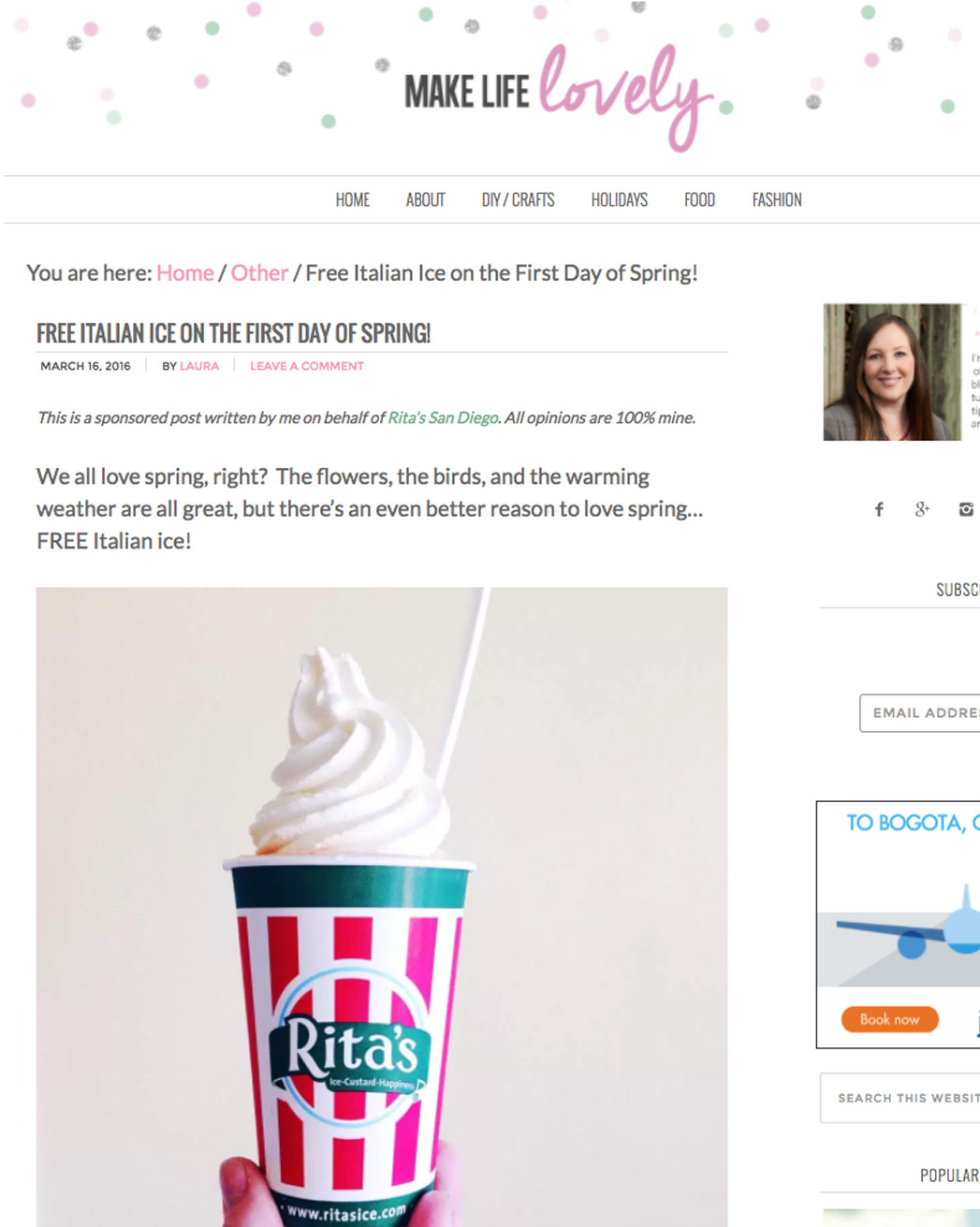Follow the Other breadcrumb link

click(259, 273)
